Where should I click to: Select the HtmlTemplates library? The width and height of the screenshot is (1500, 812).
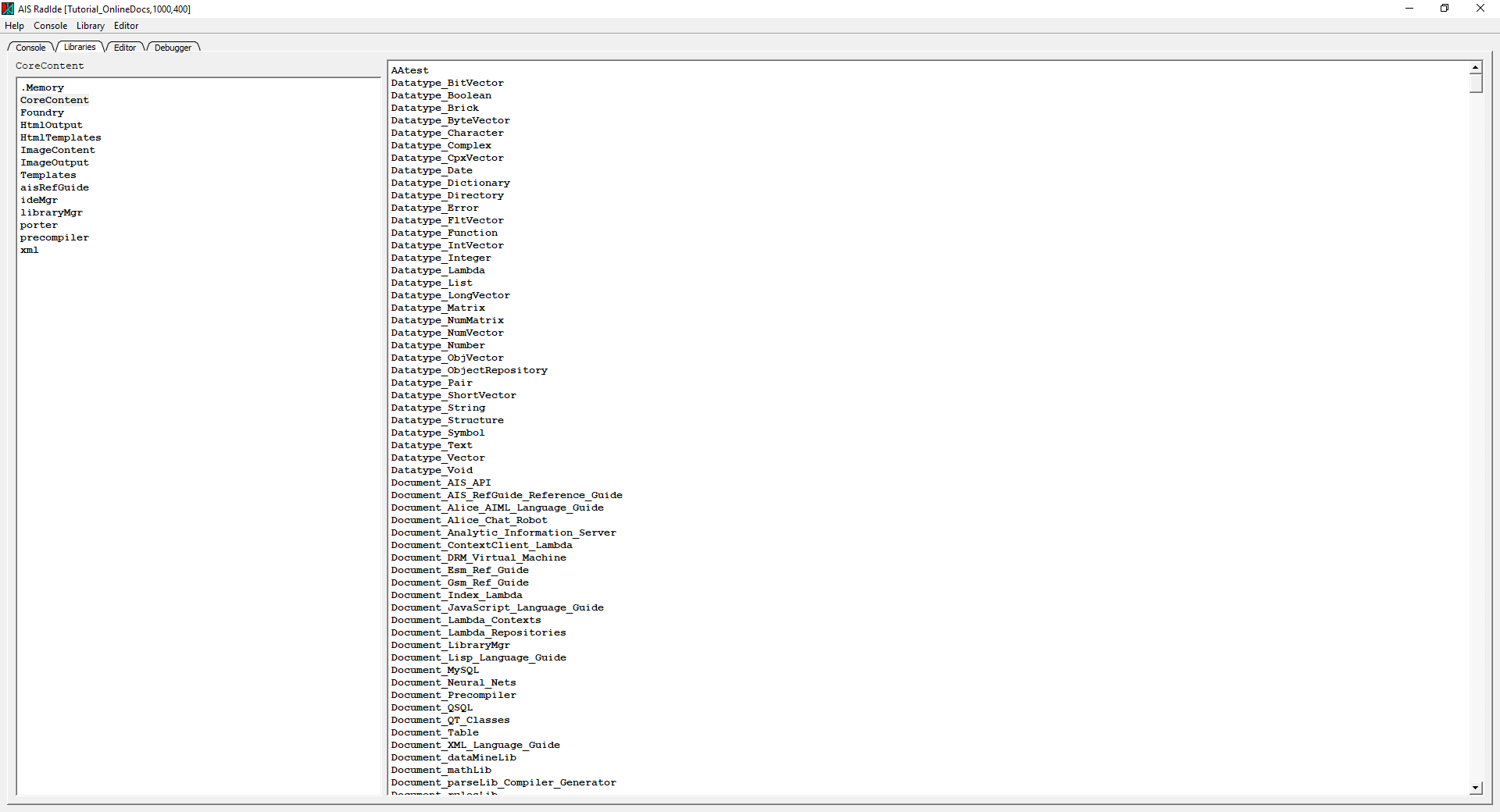click(x=61, y=137)
